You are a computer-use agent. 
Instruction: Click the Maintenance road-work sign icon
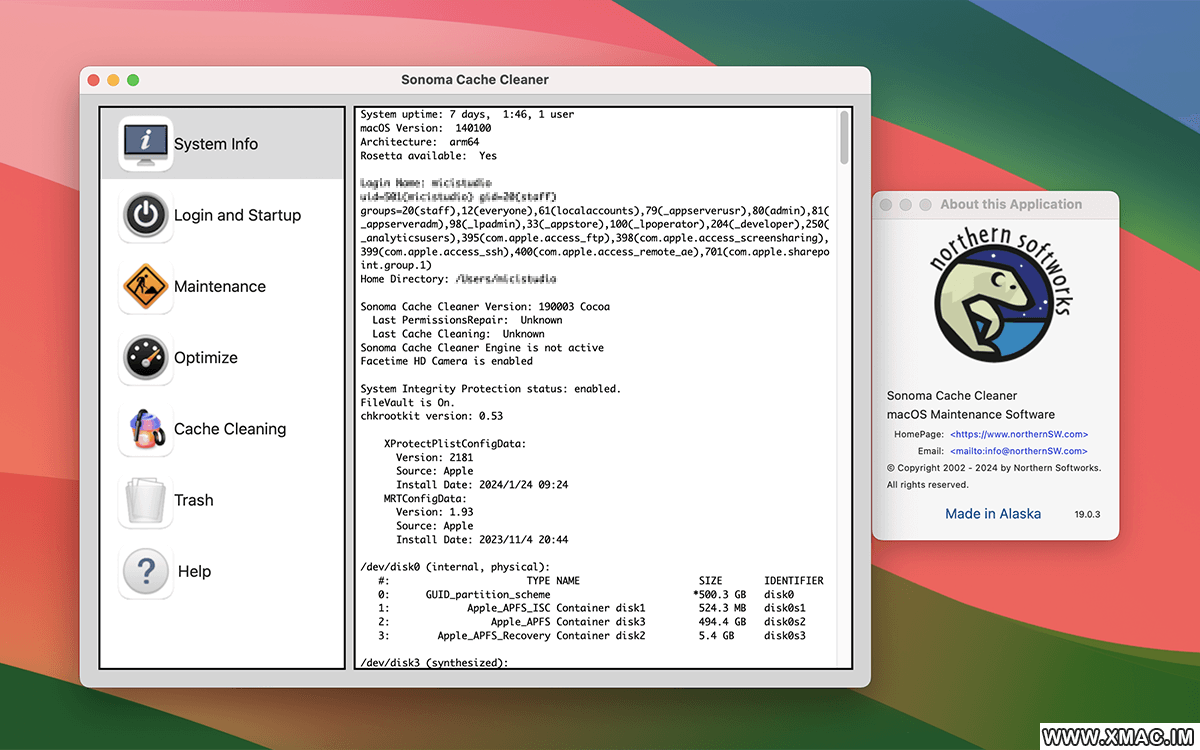click(146, 287)
